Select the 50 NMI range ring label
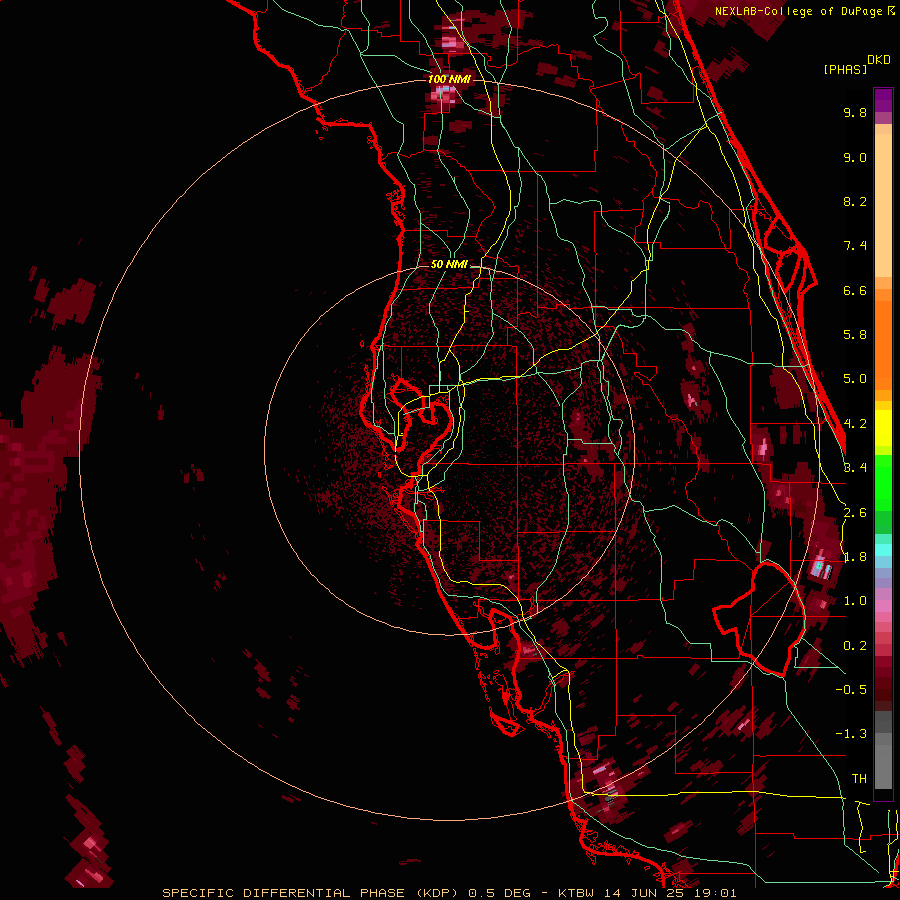The width and height of the screenshot is (900, 900). coord(449,264)
